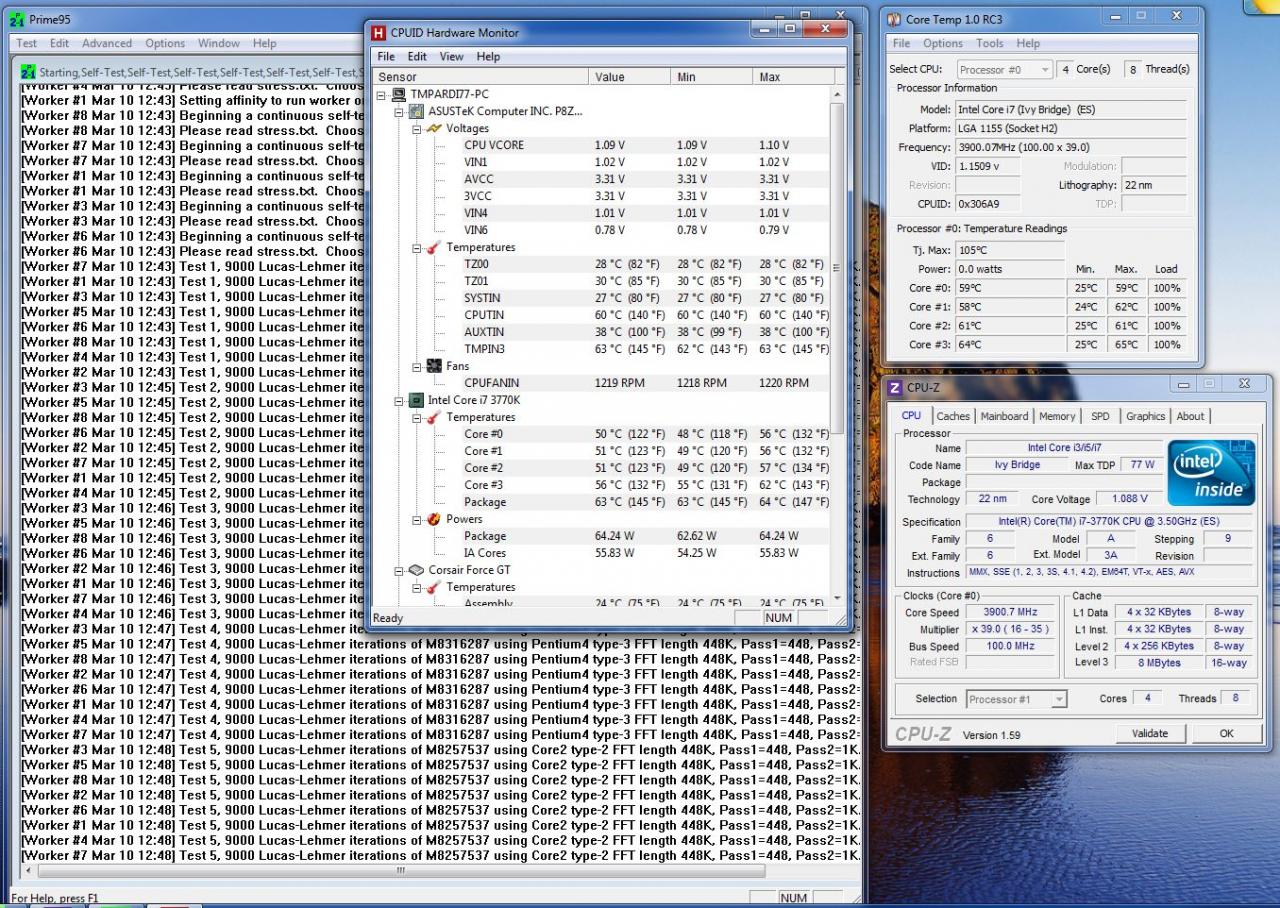Click the CPU VCORE voltage row

pyautogui.click(x=602, y=145)
